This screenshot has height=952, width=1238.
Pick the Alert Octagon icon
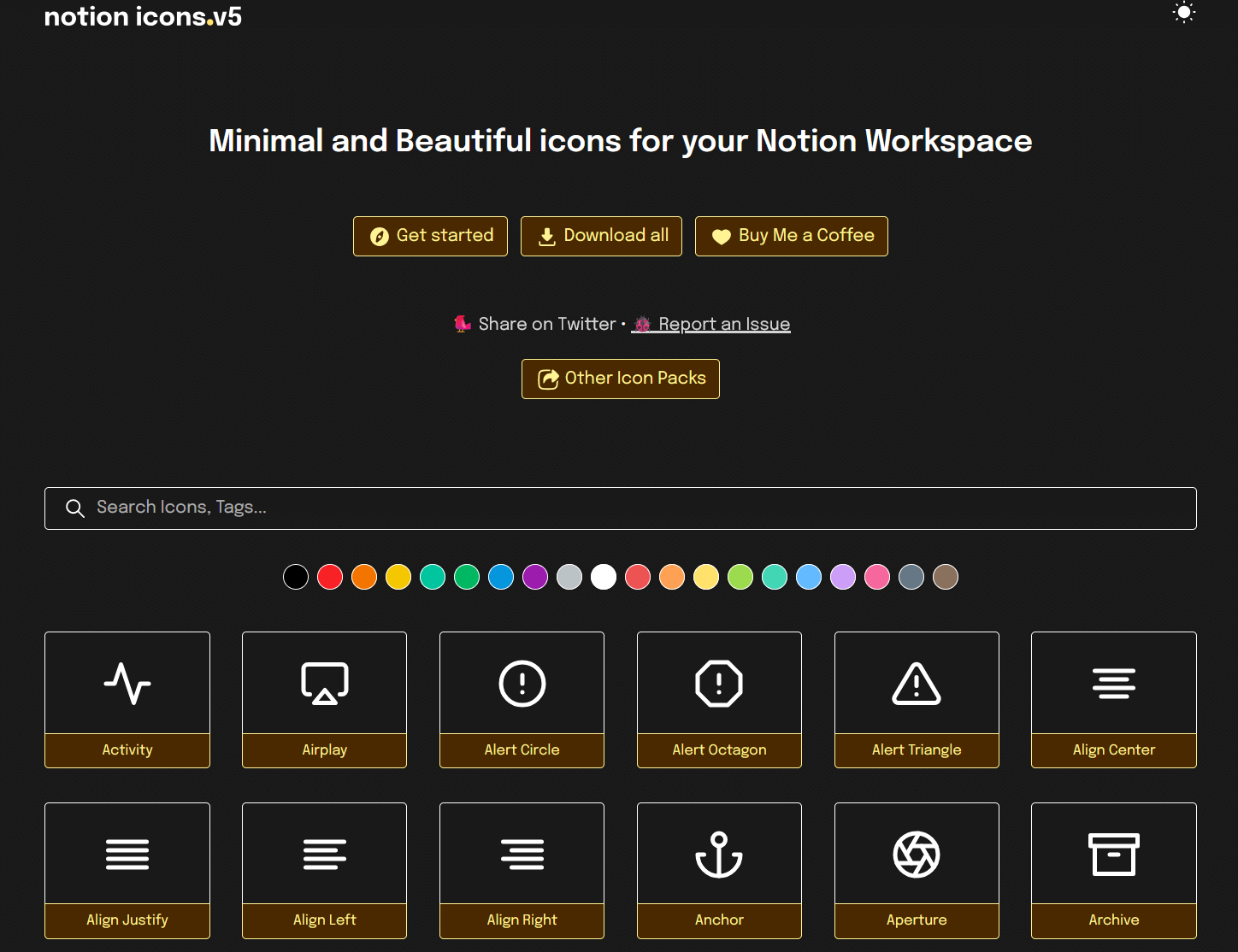pyautogui.click(x=719, y=700)
